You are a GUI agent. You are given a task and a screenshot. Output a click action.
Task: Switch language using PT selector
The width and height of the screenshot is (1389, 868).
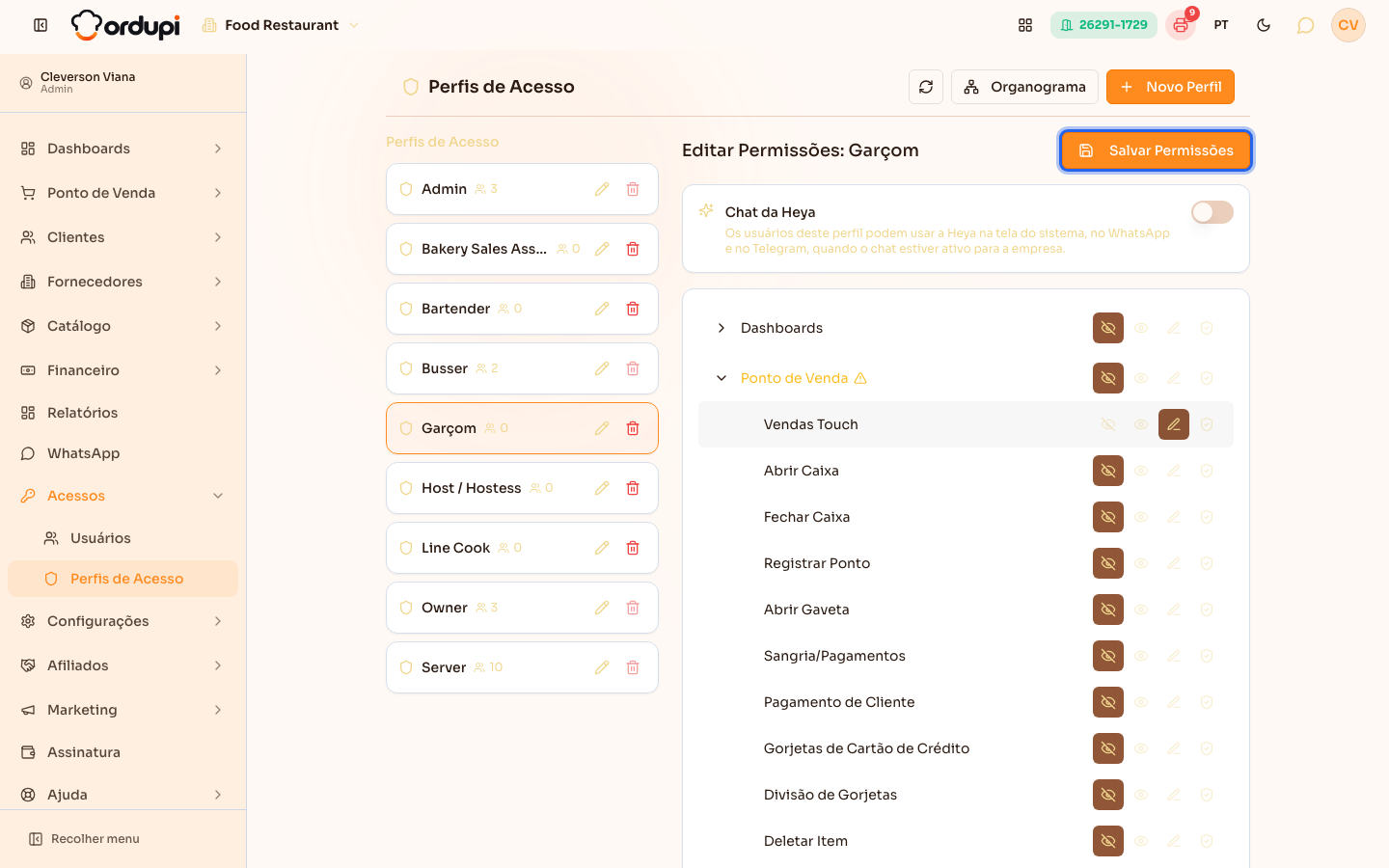pyautogui.click(x=1221, y=25)
